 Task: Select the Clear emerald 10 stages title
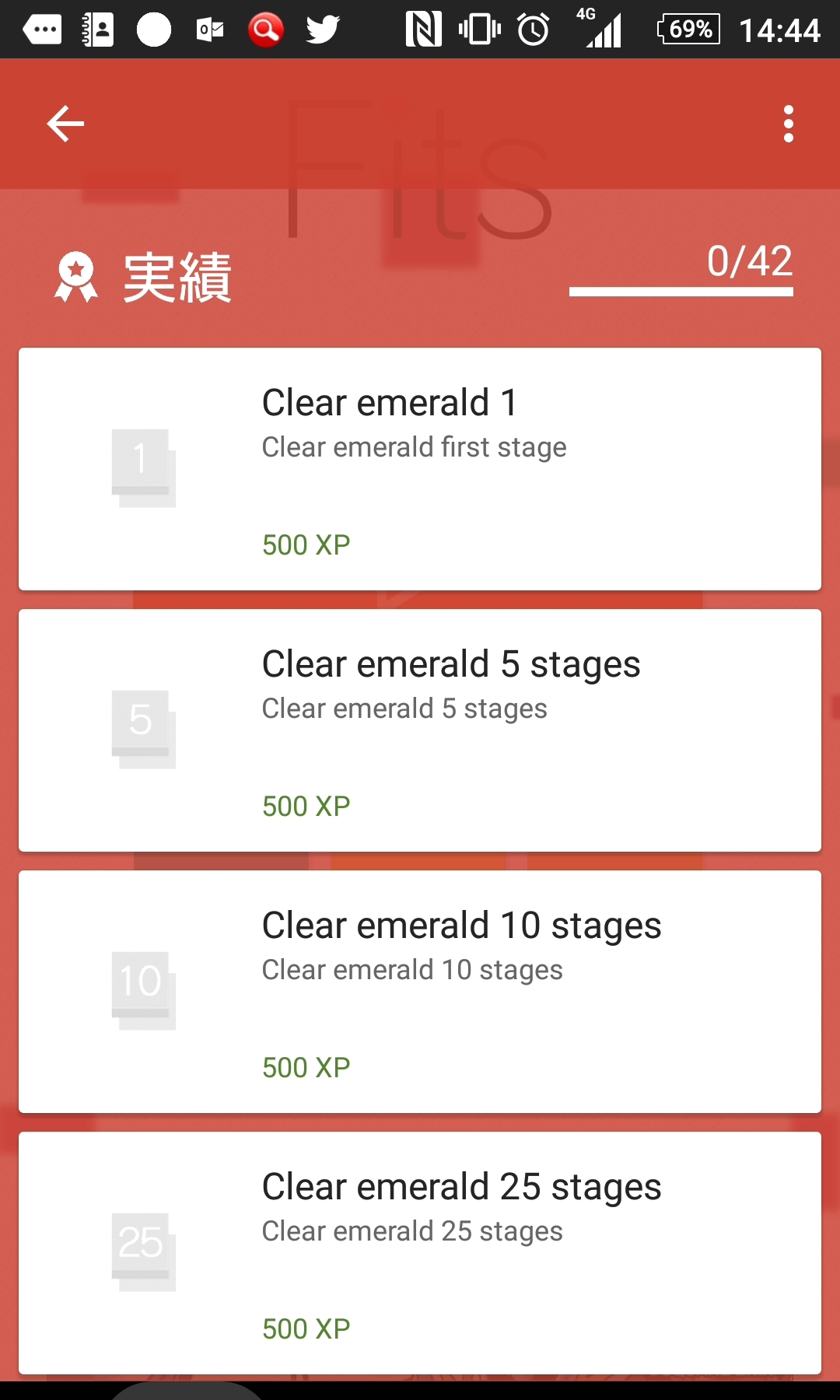tap(461, 926)
